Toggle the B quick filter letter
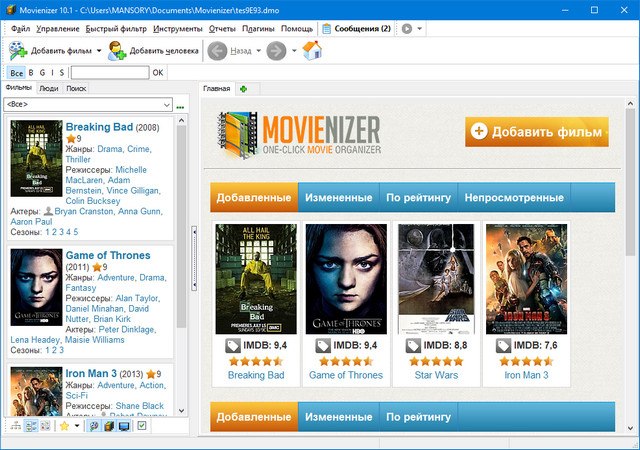The image size is (640, 450). 30,73
